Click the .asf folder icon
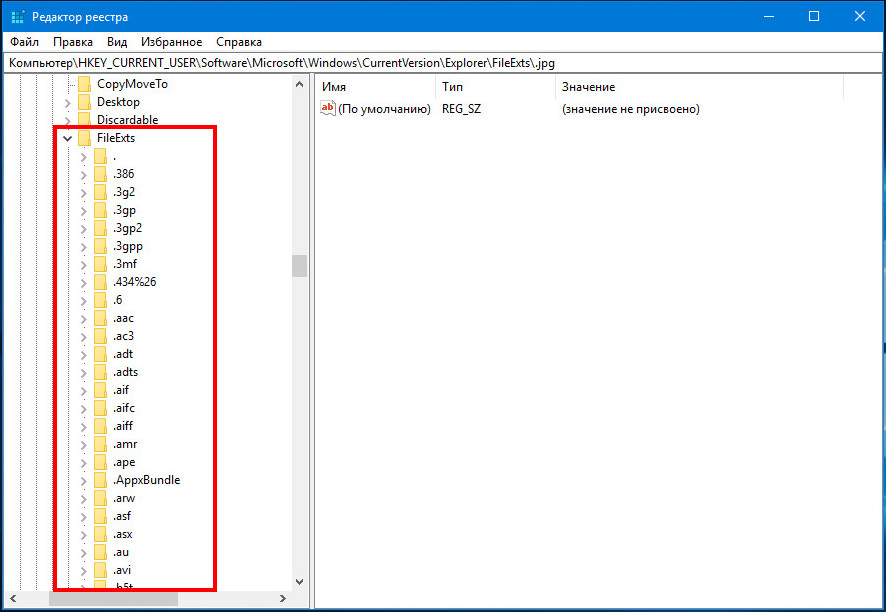 click(x=100, y=516)
